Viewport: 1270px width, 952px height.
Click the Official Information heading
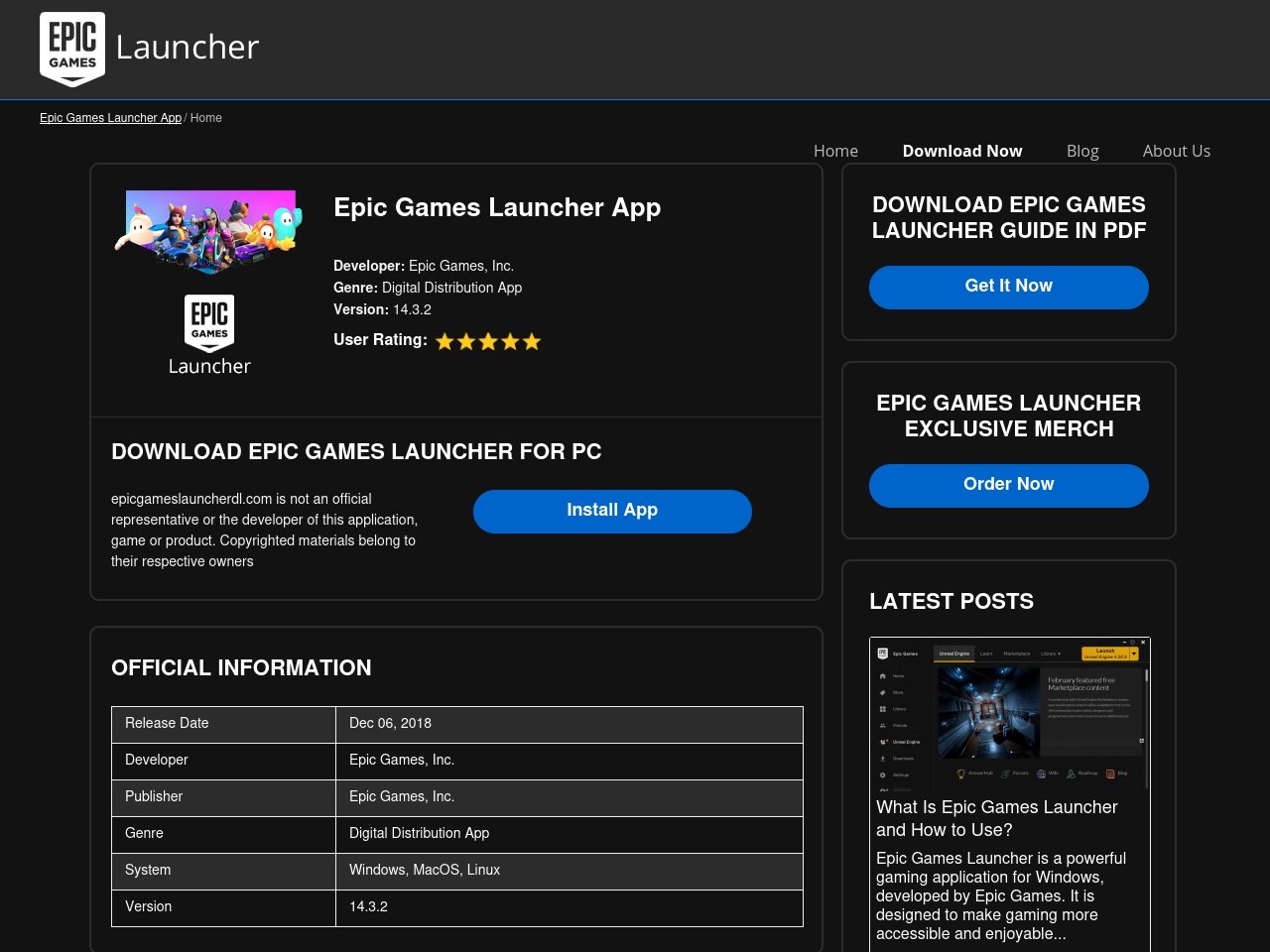pos(241,667)
